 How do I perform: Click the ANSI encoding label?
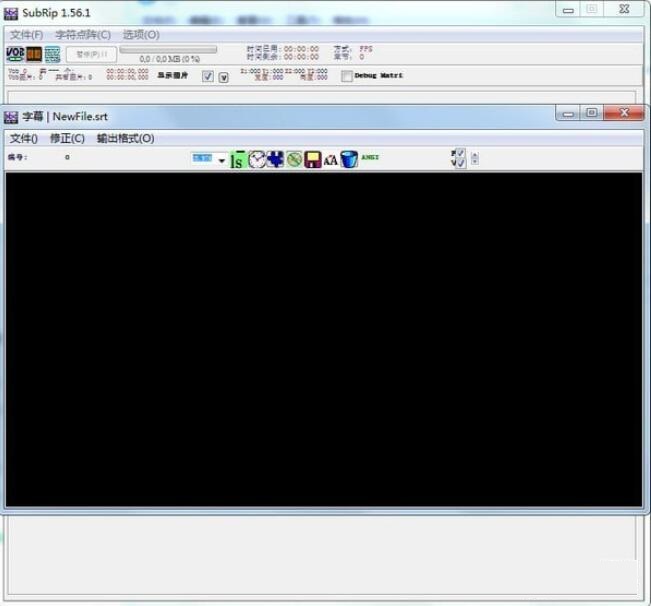370,158
